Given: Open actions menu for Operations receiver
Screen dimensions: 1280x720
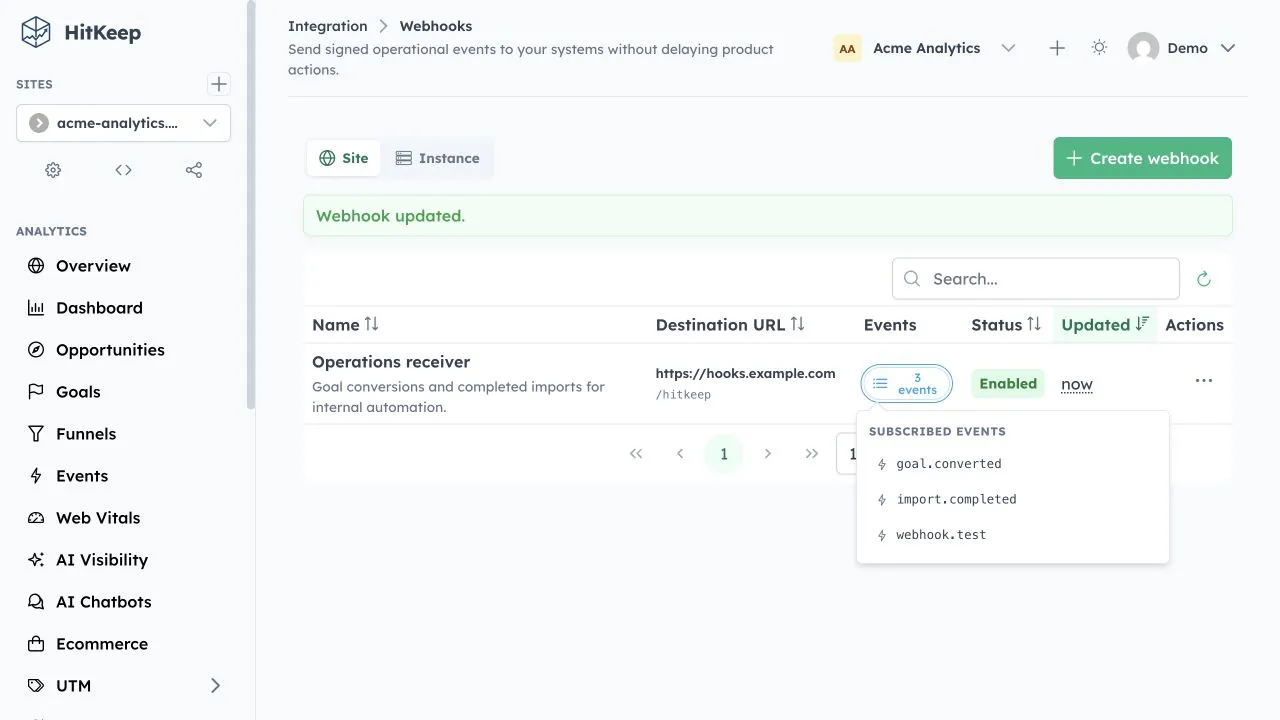Looking at the screenshot, I should pyautogui.click(x=1204, y=381).
